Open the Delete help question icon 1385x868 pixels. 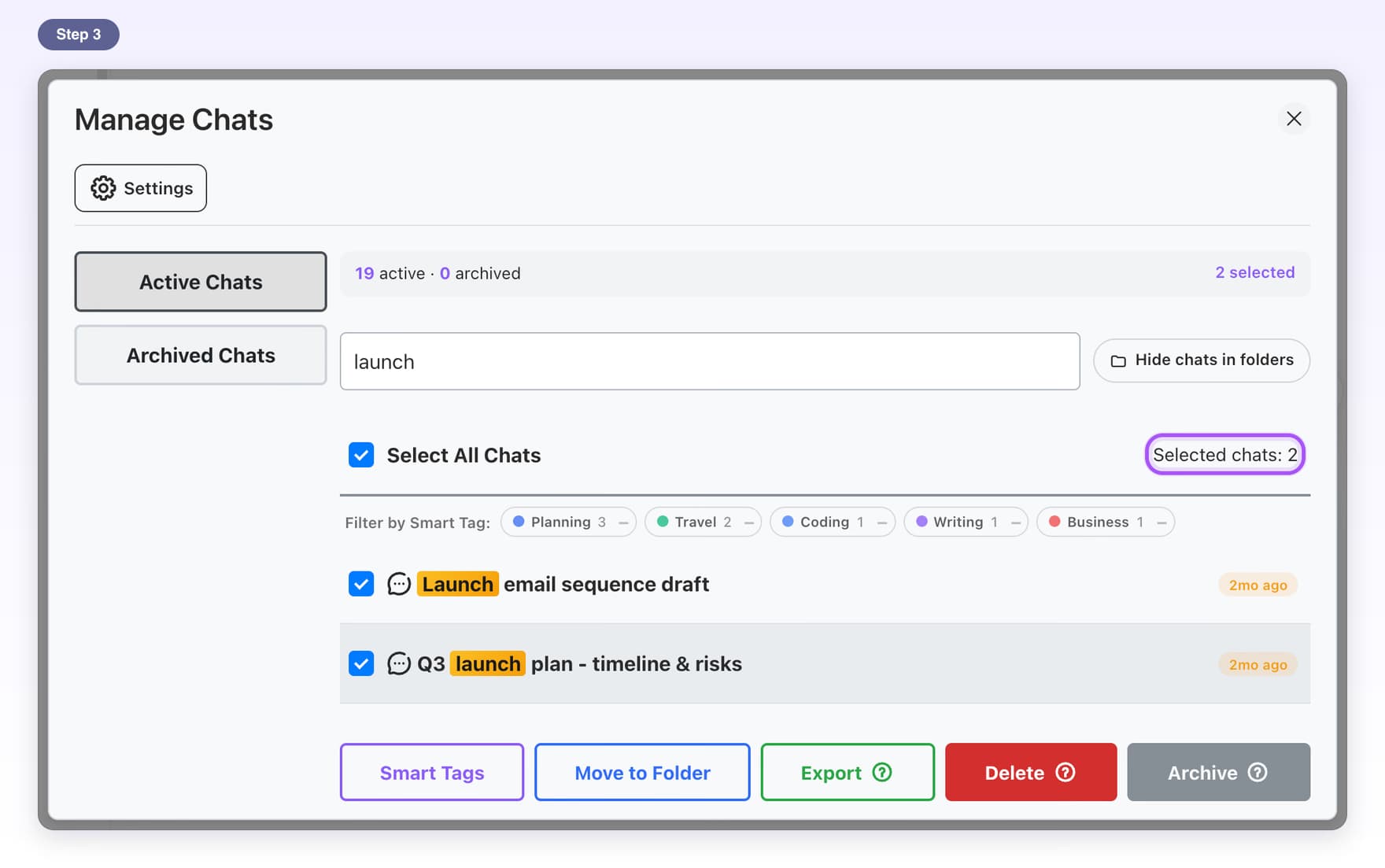coord(1066,772)
